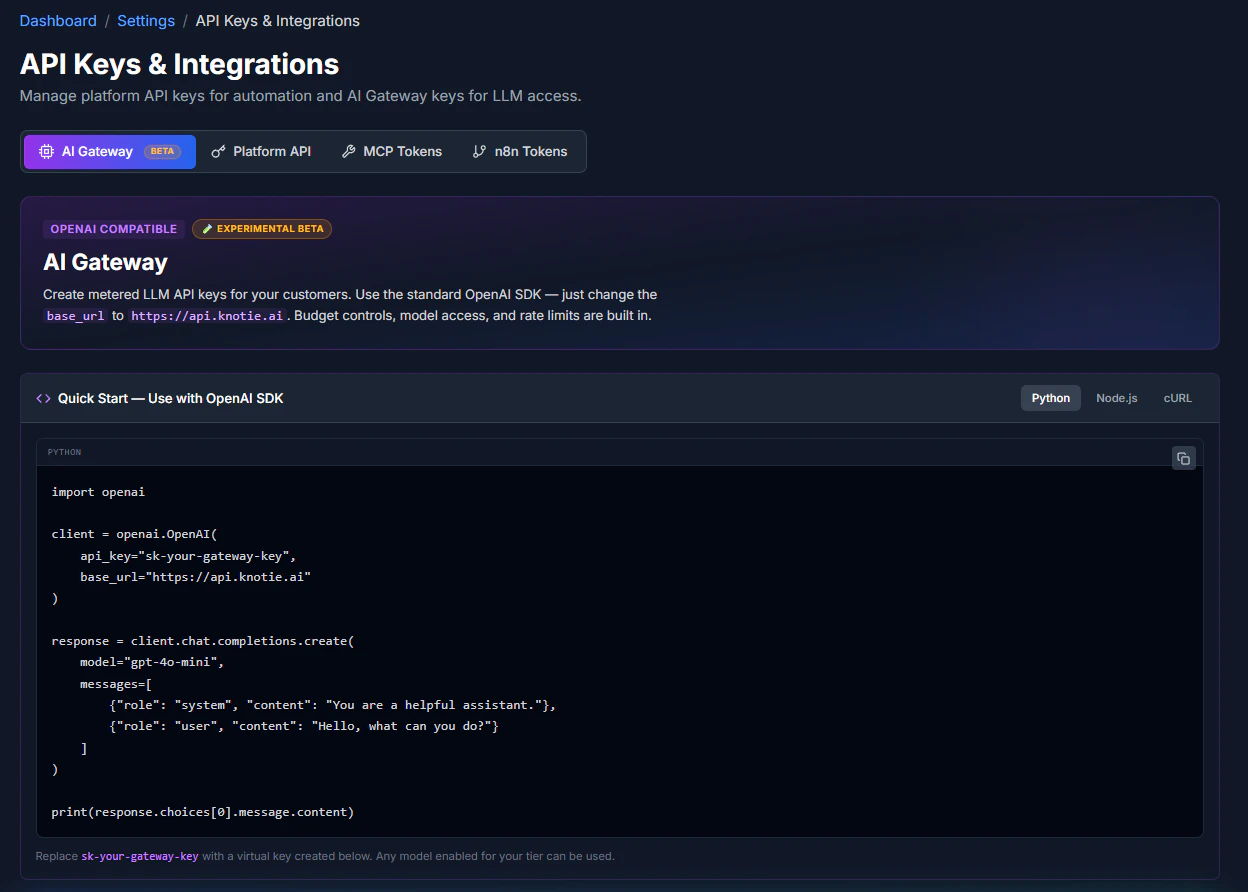Open Settings from the breadcrumb
Image resolution: width=1248 pixels, height=892 pixels.
(146, 20)
